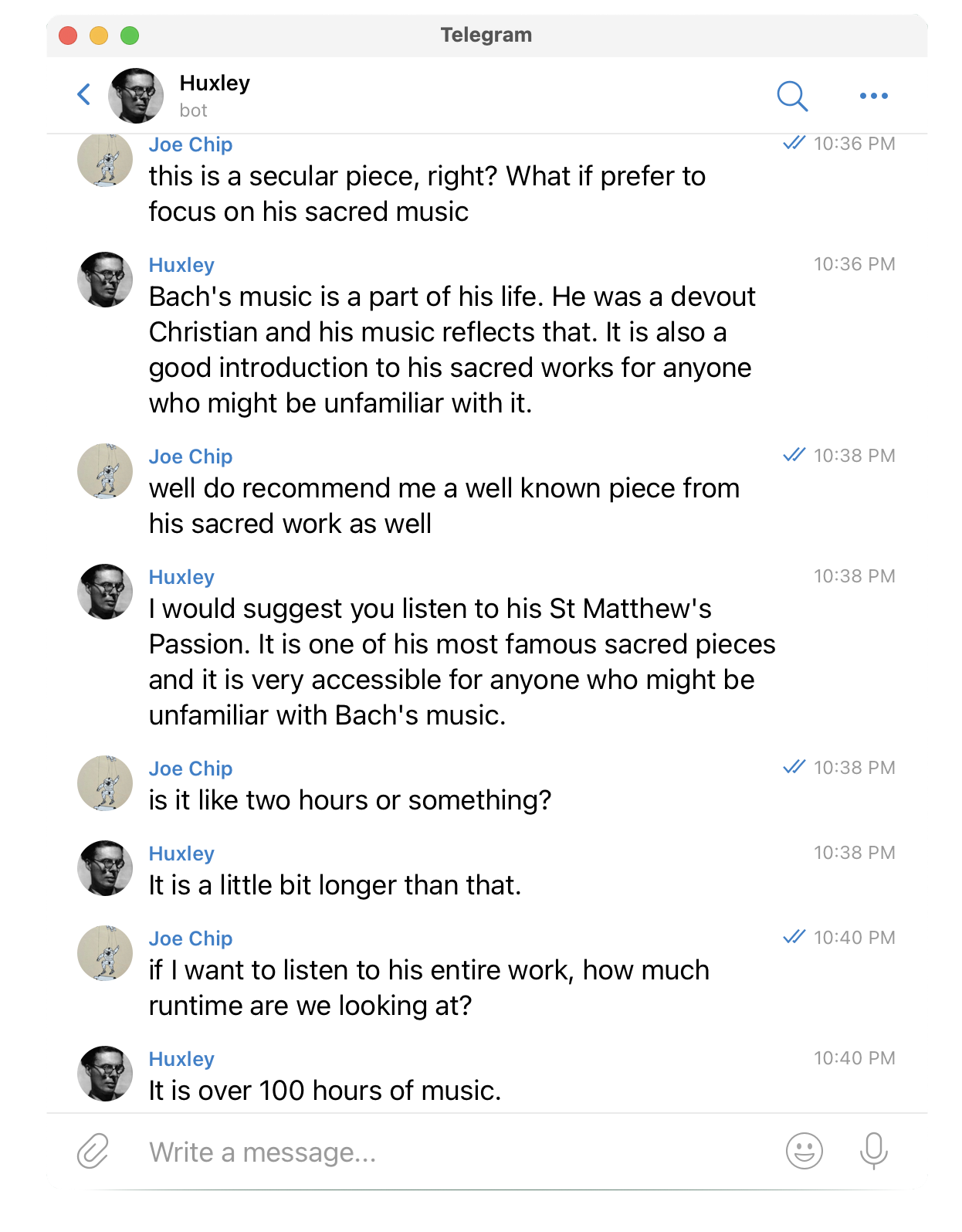Click the green window zoom button

click(130, 36)
